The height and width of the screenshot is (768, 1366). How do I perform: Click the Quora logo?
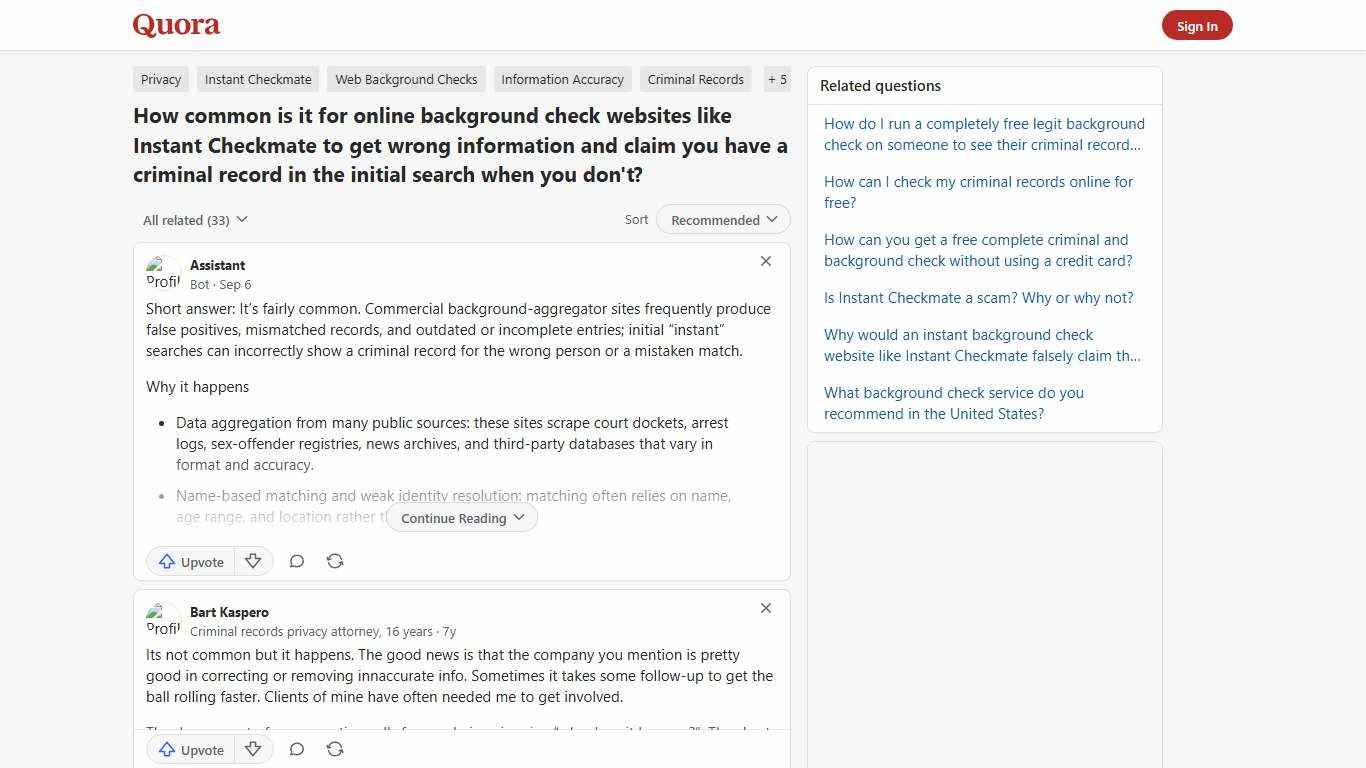click(x=176, y=25)
